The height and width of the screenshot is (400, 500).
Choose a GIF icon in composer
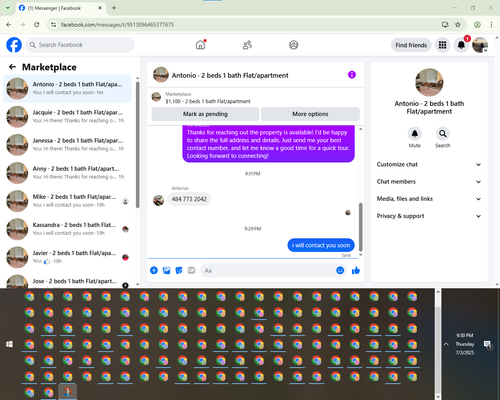(x=191, y=270)
